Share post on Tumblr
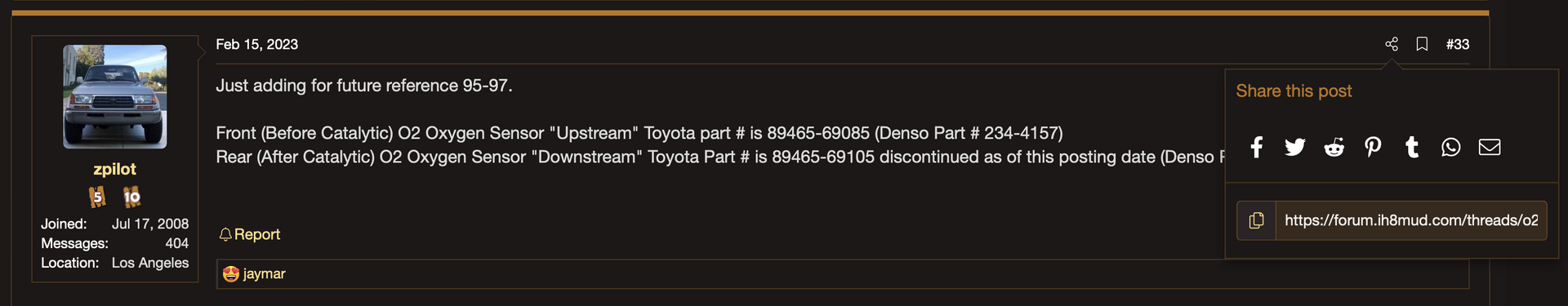This screenshot has width=1568, height=306. [1411, 147]
